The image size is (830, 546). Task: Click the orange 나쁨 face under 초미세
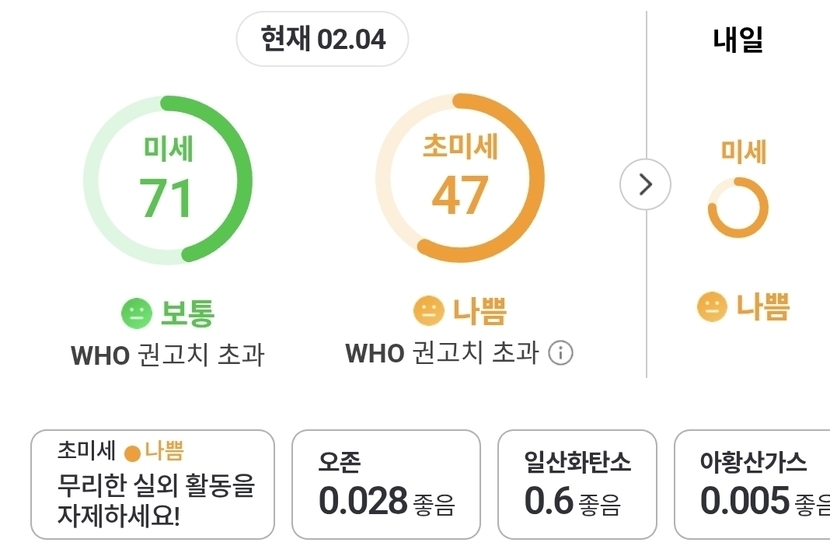(428, 313)
